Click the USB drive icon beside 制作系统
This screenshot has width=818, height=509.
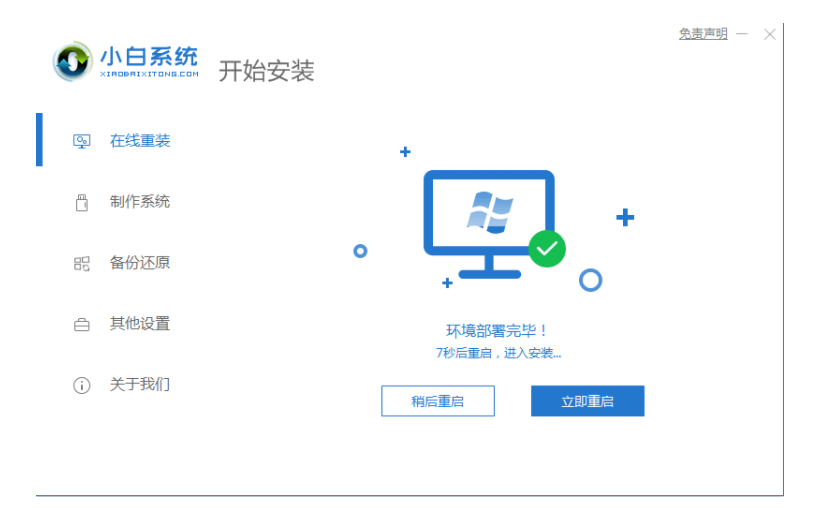click(x=81, y=202)
